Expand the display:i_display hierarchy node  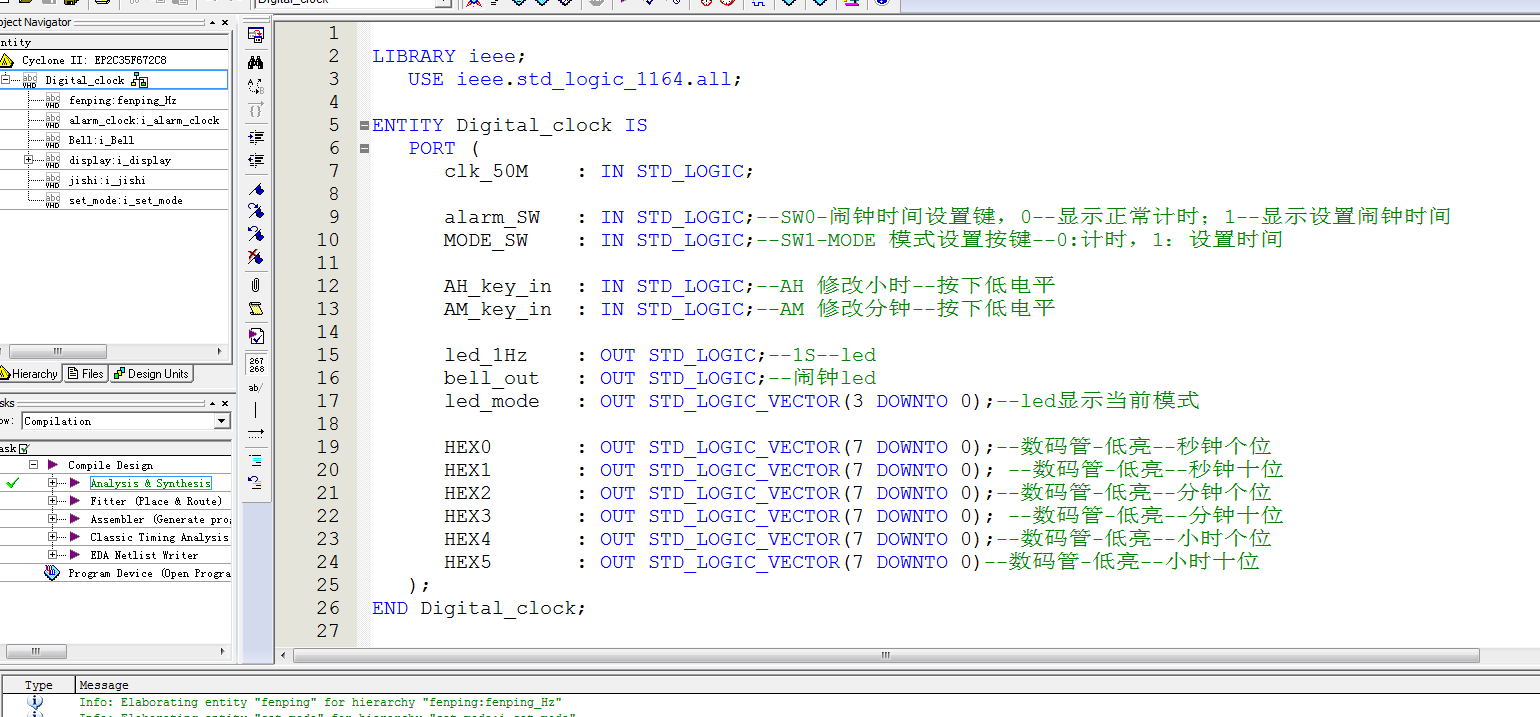click(29, 160)
